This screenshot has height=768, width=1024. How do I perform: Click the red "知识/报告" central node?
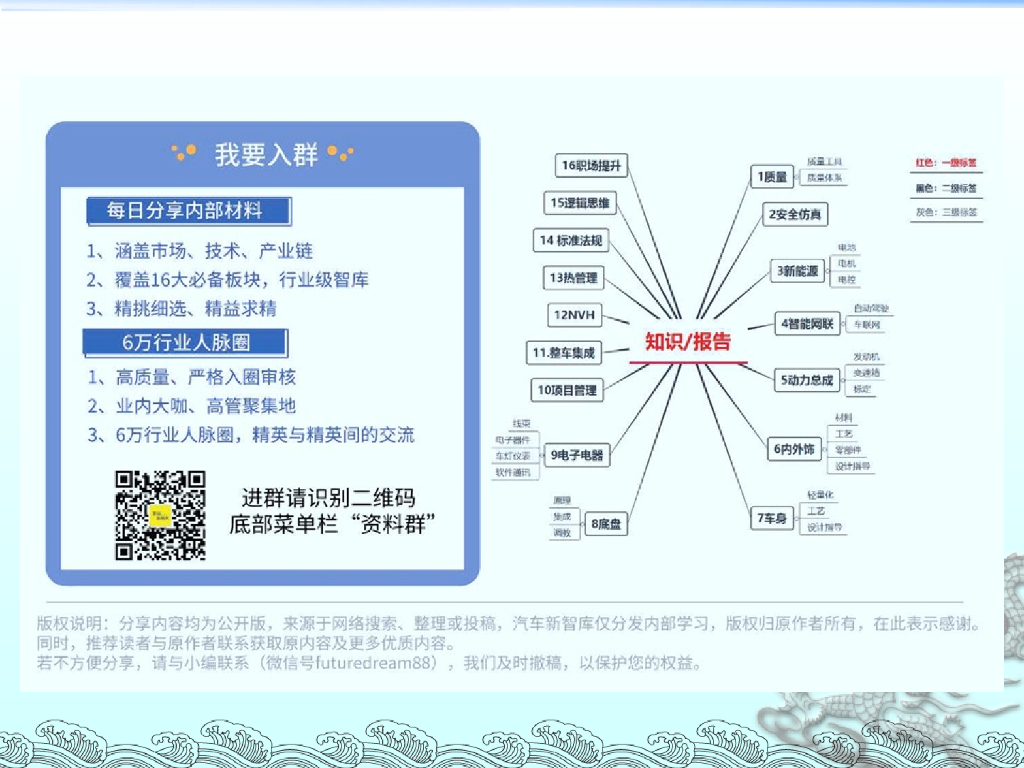click(x=689, y=341)
